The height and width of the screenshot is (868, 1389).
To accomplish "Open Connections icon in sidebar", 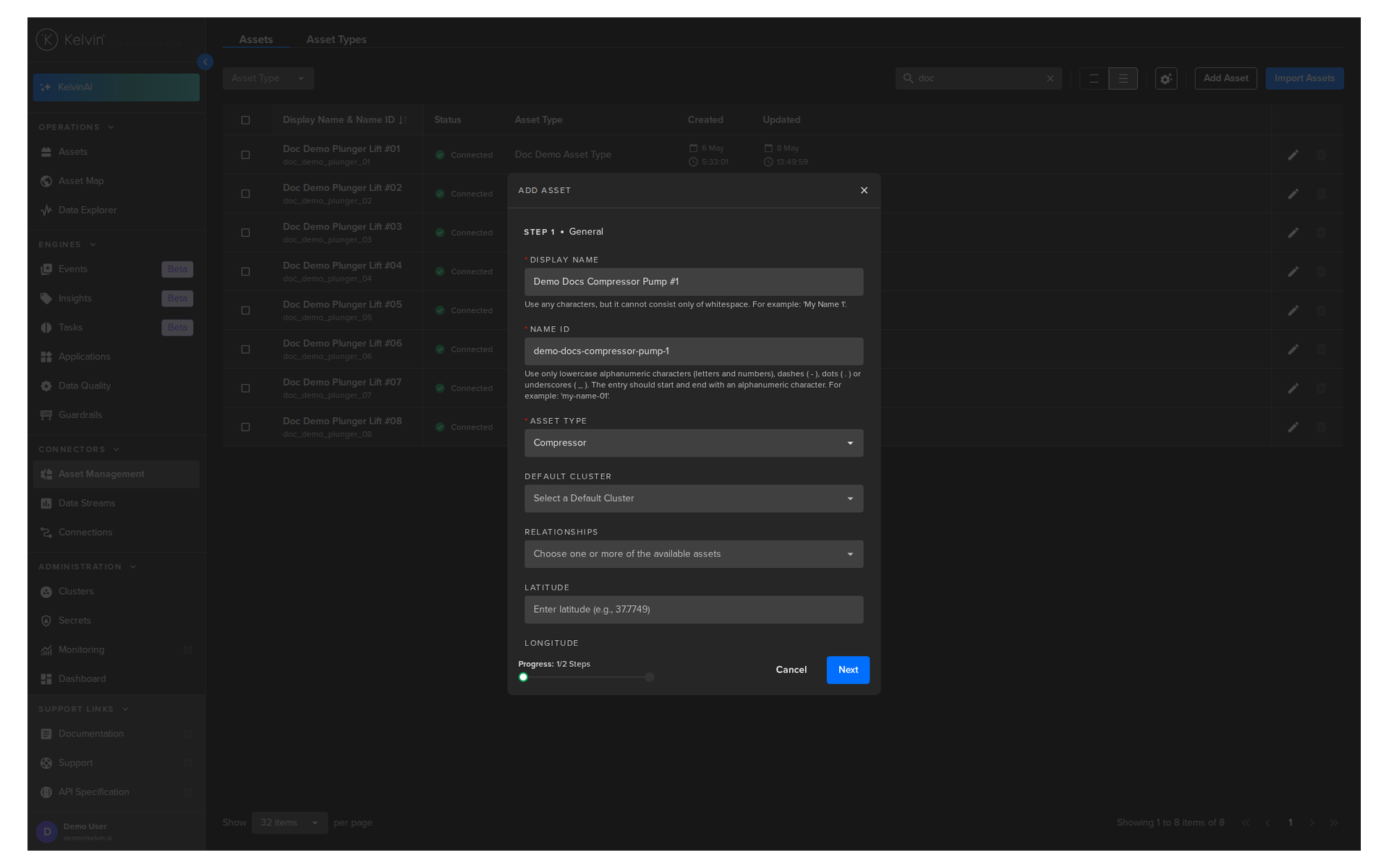I will (46, 532).
